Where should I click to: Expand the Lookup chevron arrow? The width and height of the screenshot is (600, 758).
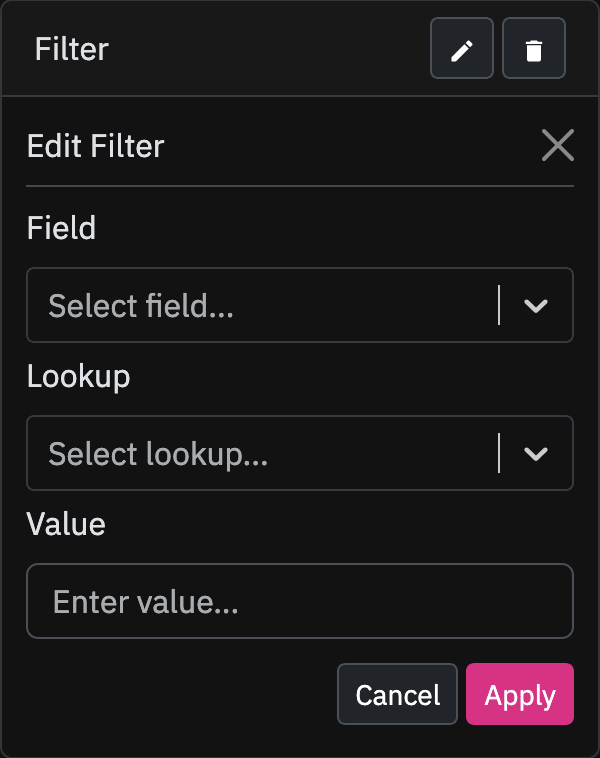click(536, 453)
